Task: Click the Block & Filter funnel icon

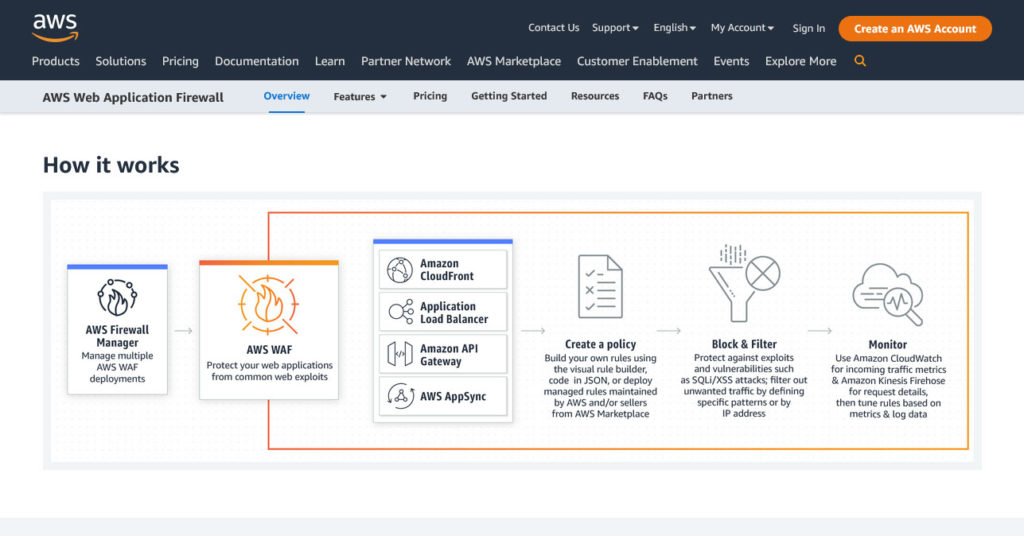Action: pyautogui.click(x=744, y=283)
